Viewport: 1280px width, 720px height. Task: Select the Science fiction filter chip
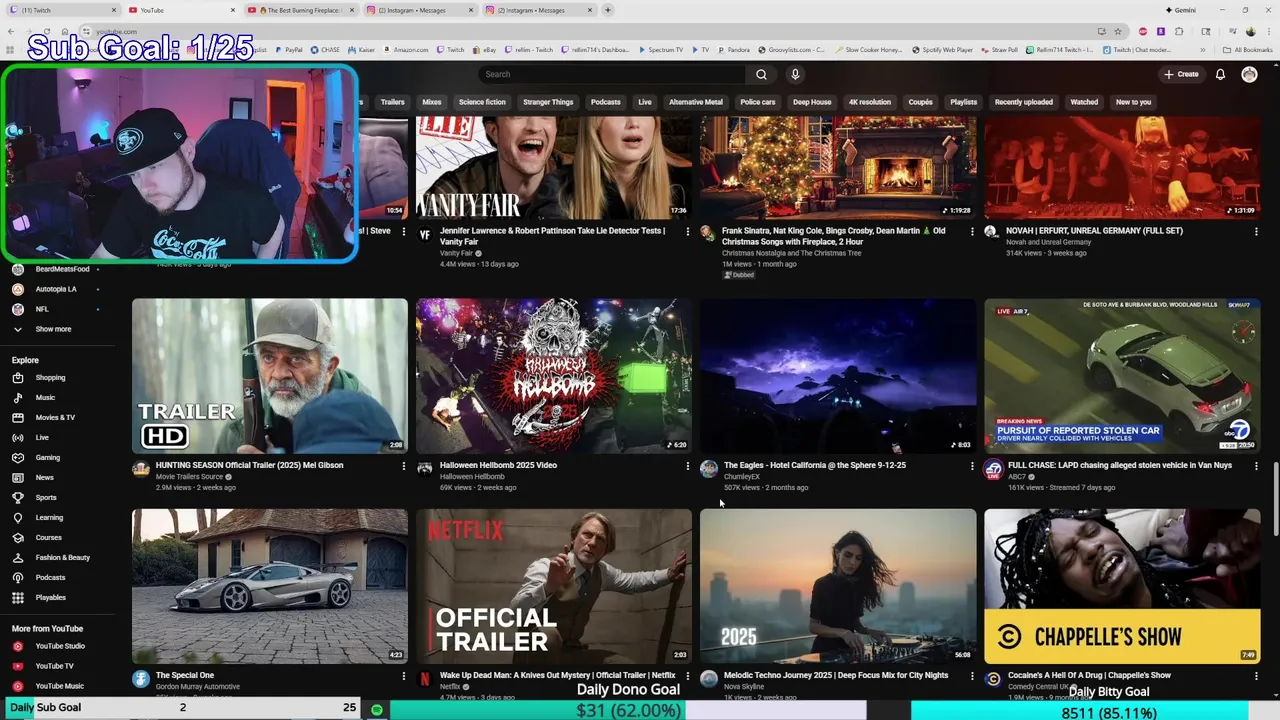(x=482, y=102)
